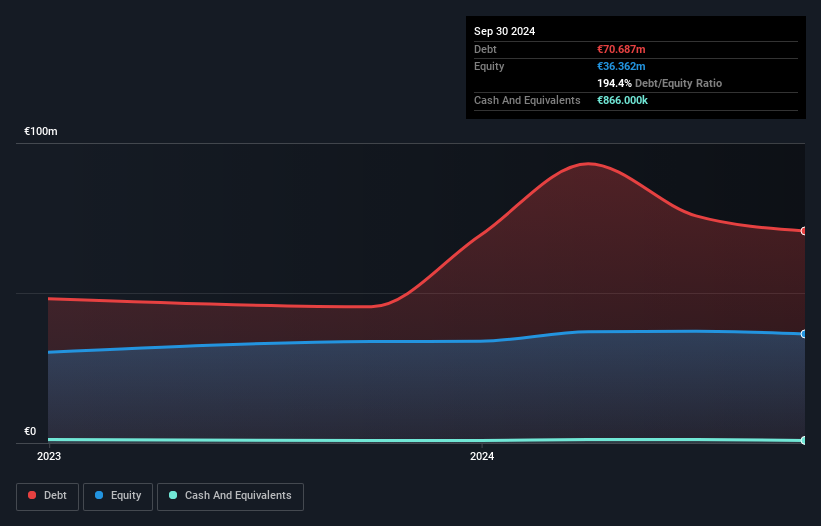The width and height of the screenshot is (821, 526).
Task: Click Cash And Equivalents label in tooltip
Action: point(527,100)
